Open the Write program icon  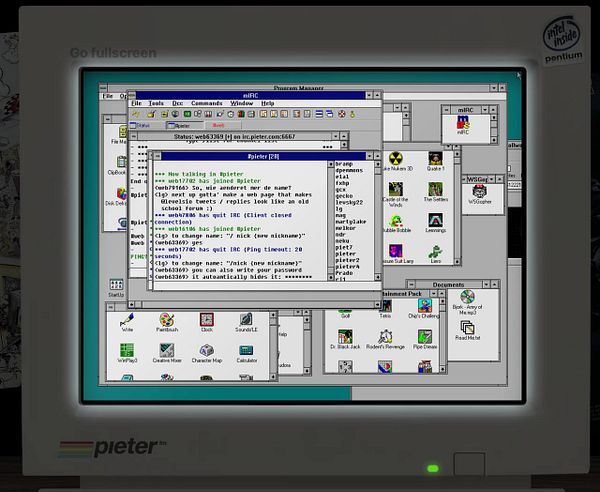127,322
